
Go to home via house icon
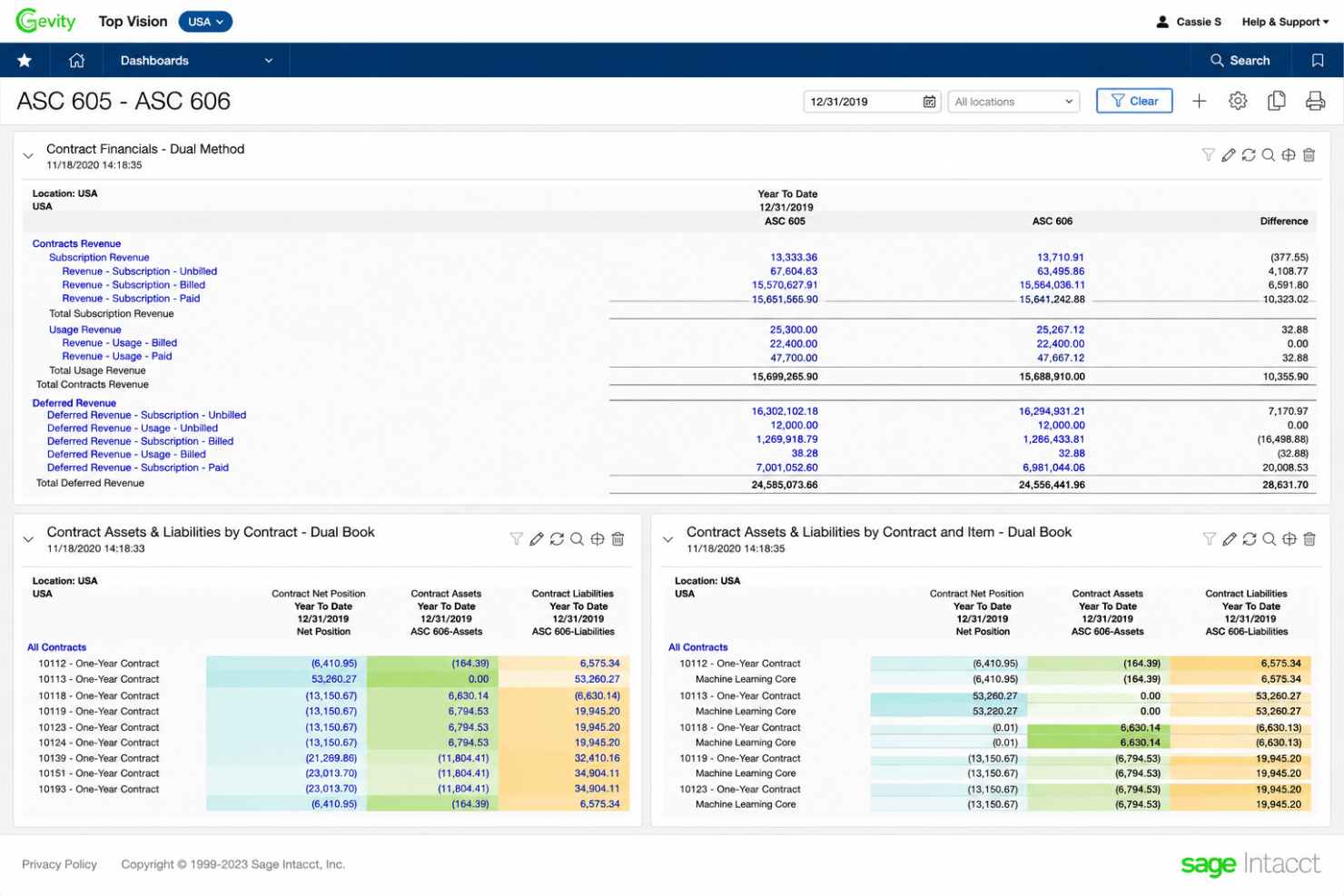pyautogui.click(x=77, y=60)
